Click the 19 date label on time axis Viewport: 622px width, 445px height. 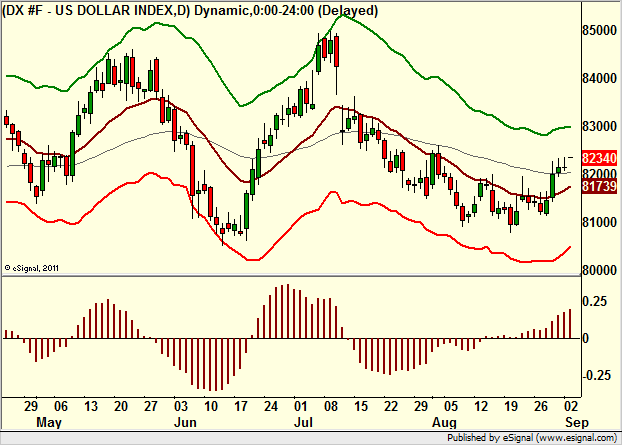pos(511,406)
